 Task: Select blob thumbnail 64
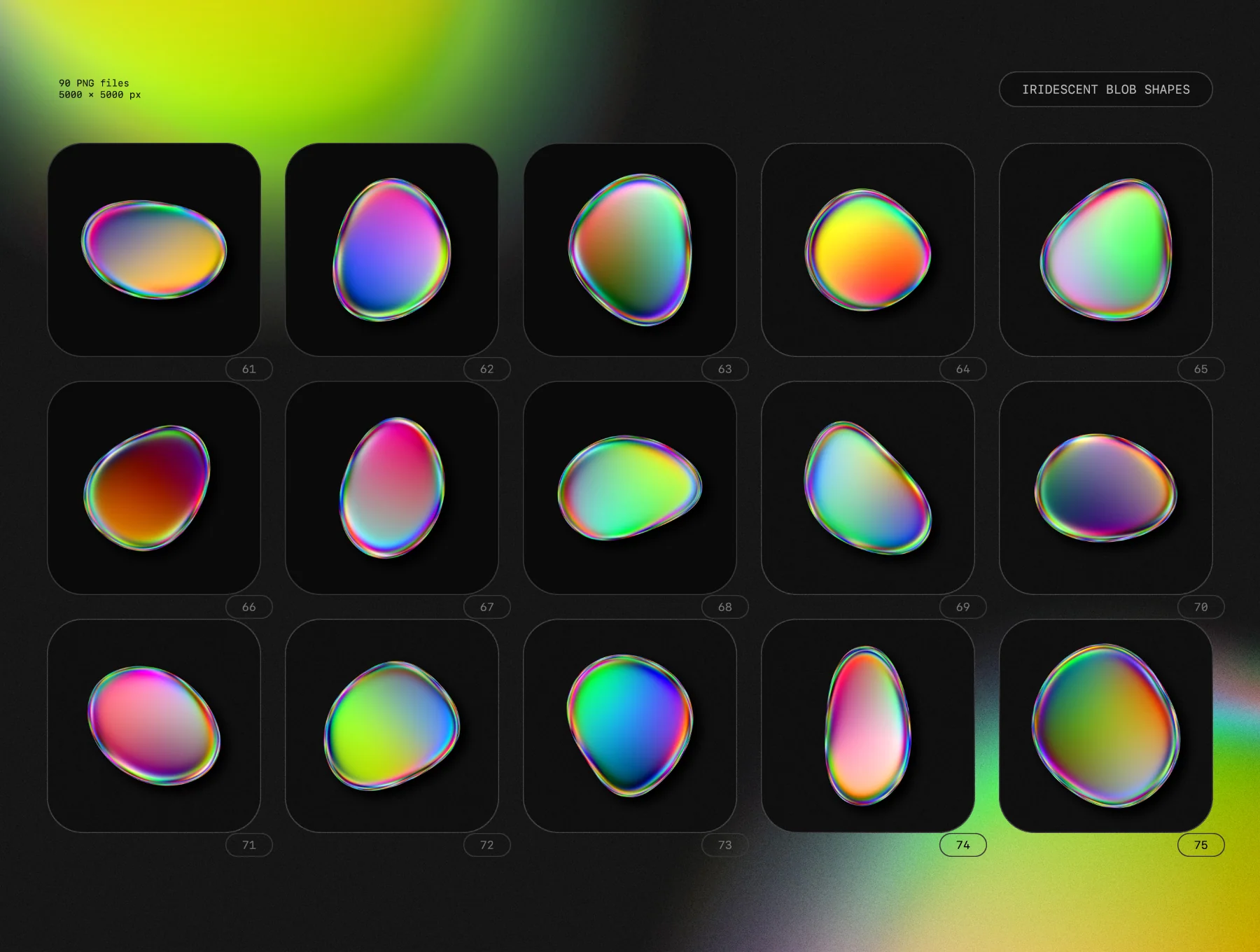tap(868, 250)
